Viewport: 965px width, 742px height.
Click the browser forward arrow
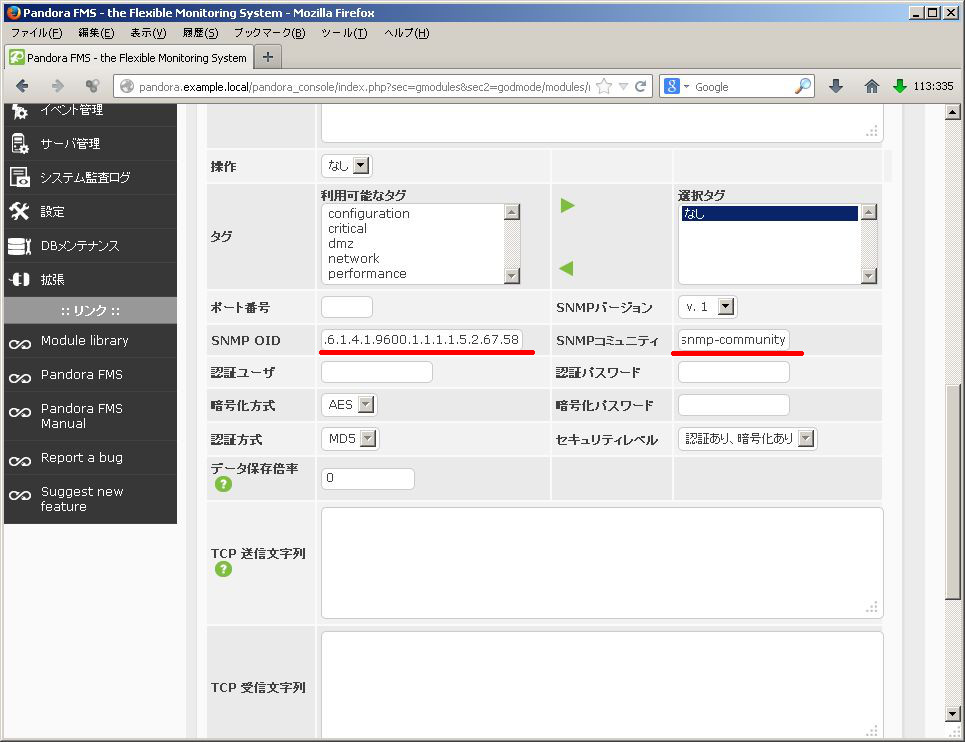[x=57, y=86]
